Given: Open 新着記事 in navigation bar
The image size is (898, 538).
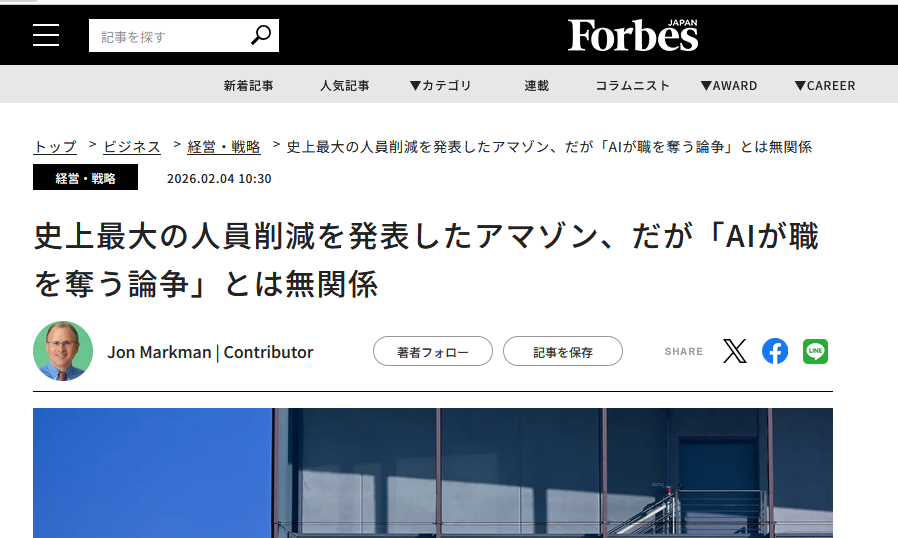Looking at the screenshot, I should click(x=248, y=85).
